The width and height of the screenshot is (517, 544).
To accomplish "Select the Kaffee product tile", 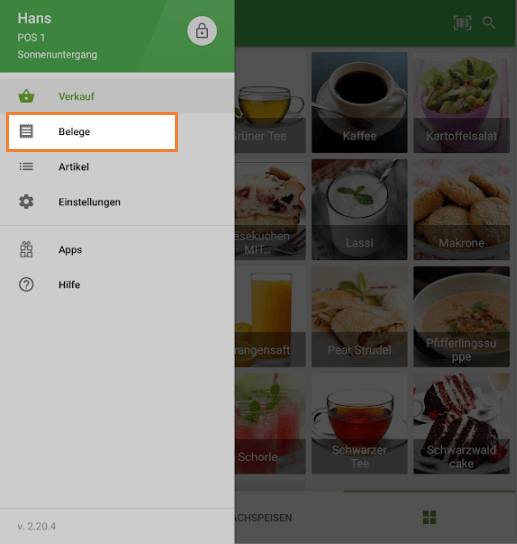I will tap(359, 102).
